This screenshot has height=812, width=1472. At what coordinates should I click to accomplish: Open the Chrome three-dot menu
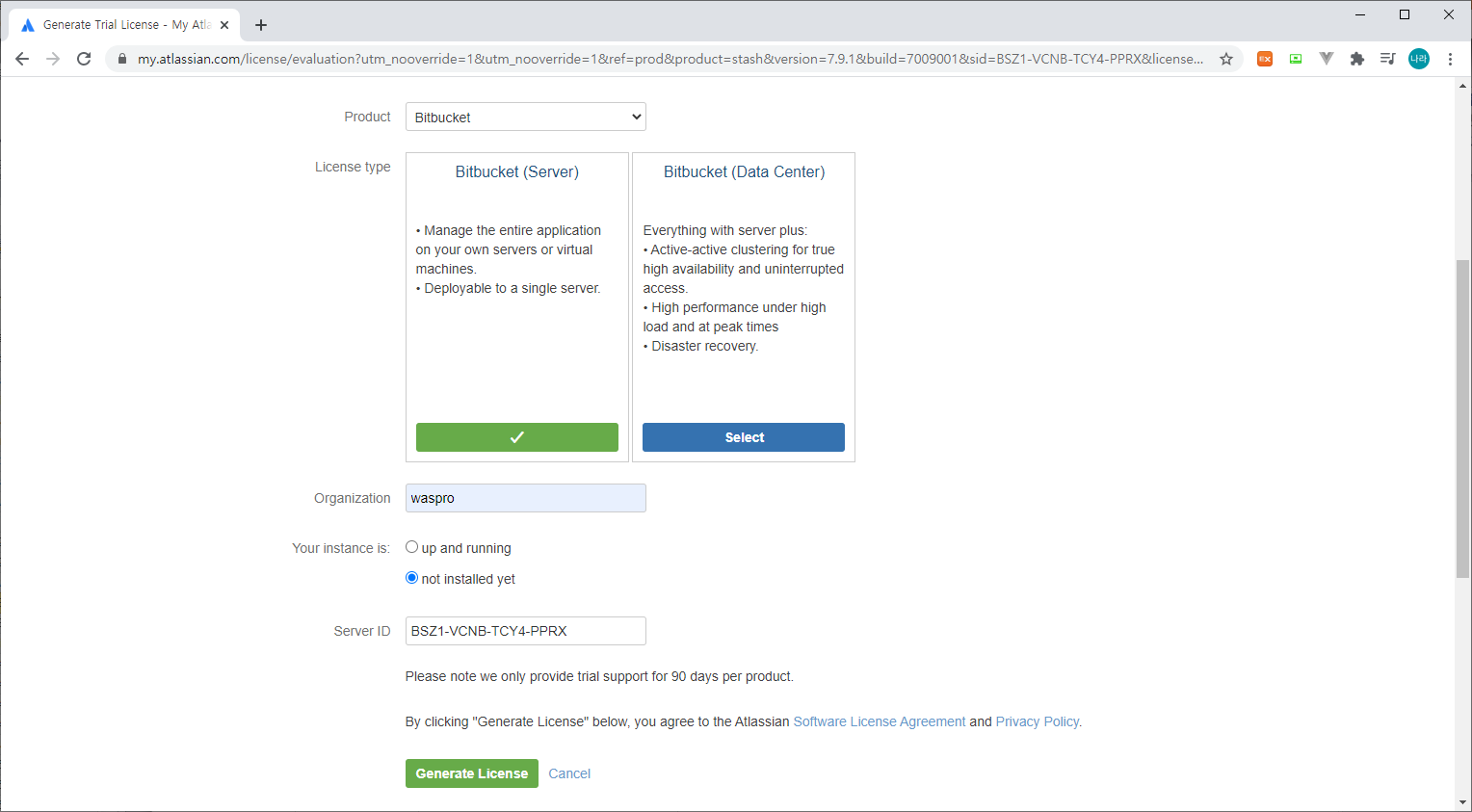1450,59
